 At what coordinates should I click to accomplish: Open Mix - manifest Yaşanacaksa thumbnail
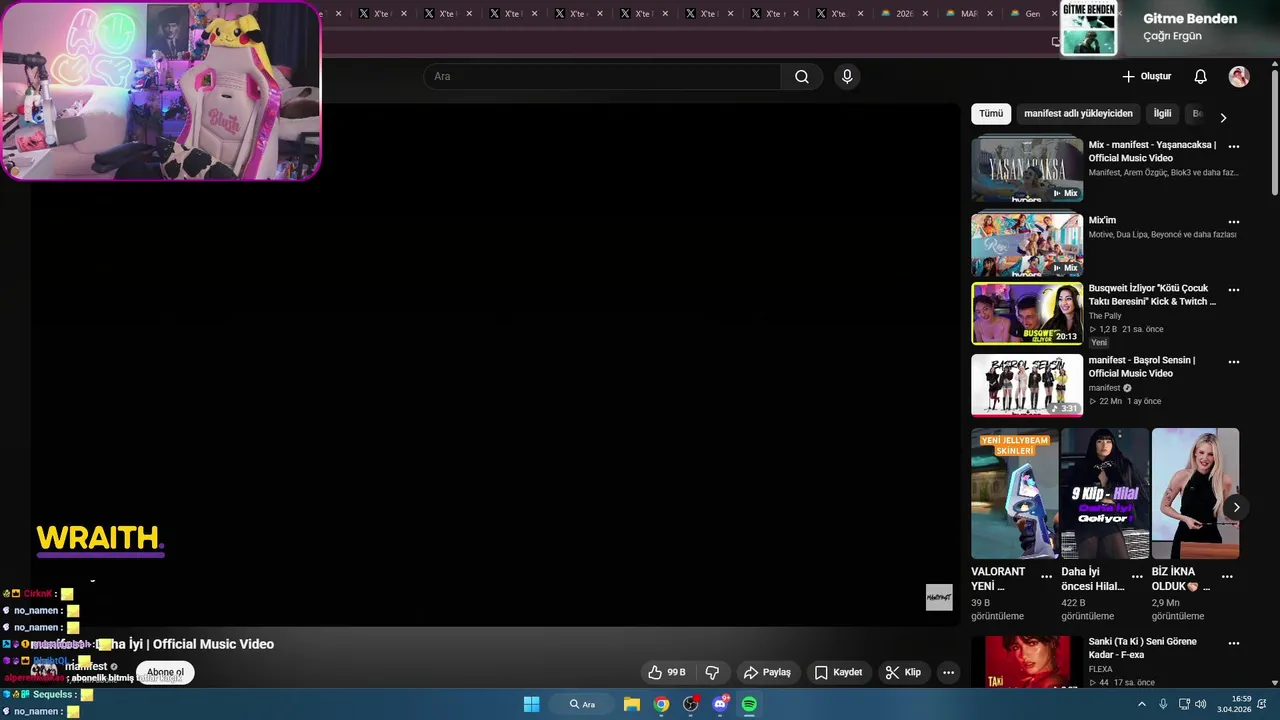point(1027,170)
